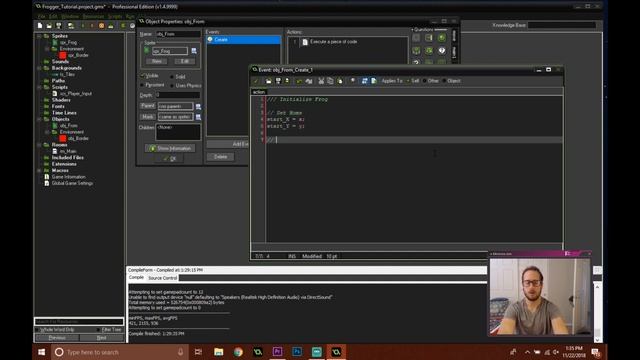This screenshot has width=640, height=360.
Task: Toggle the Visible checkbox
Action: click(143, 76)
